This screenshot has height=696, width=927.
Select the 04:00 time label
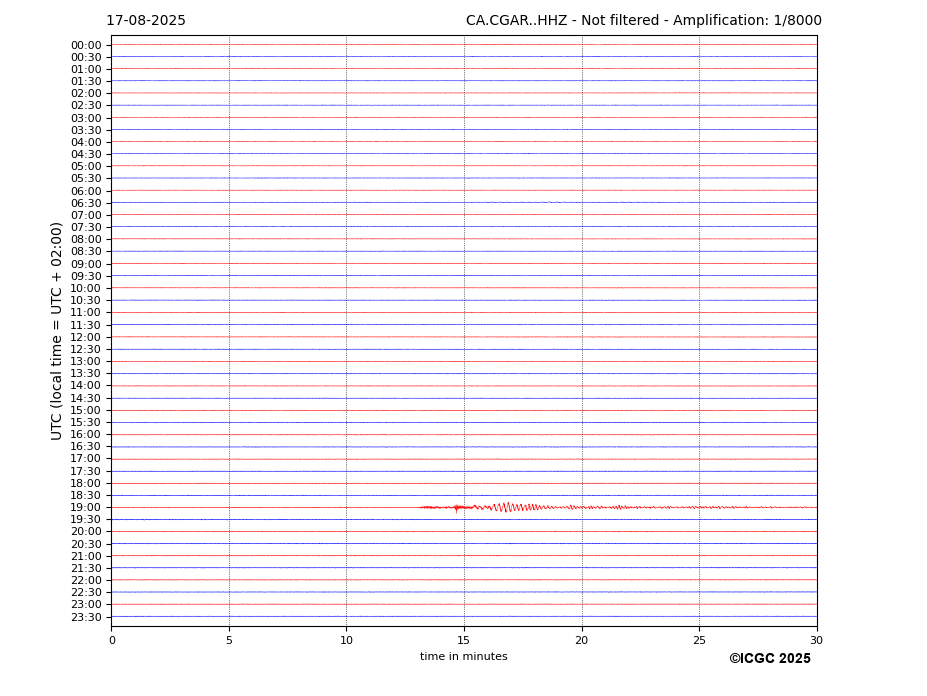[x=86, y=143]
